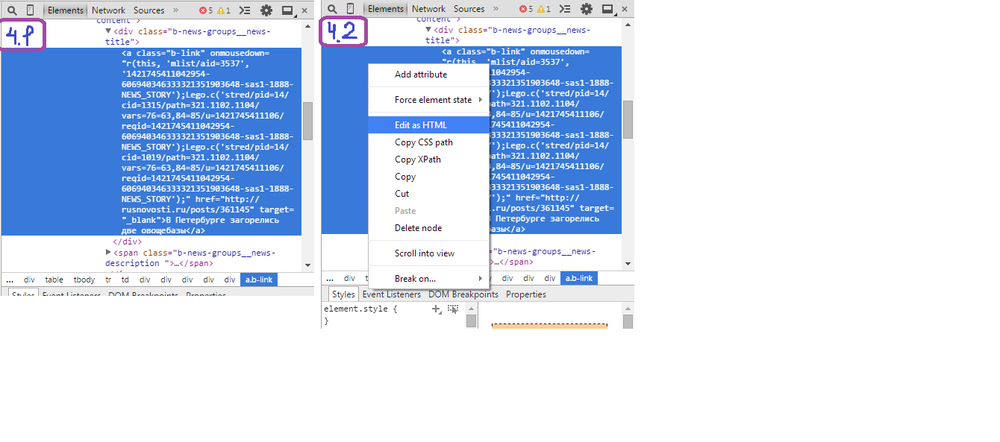This screenshot has height=442, width=1000.
Task: Click the vertical scrollbar thumb in the left Elements panel
Action: click(308, 120)
